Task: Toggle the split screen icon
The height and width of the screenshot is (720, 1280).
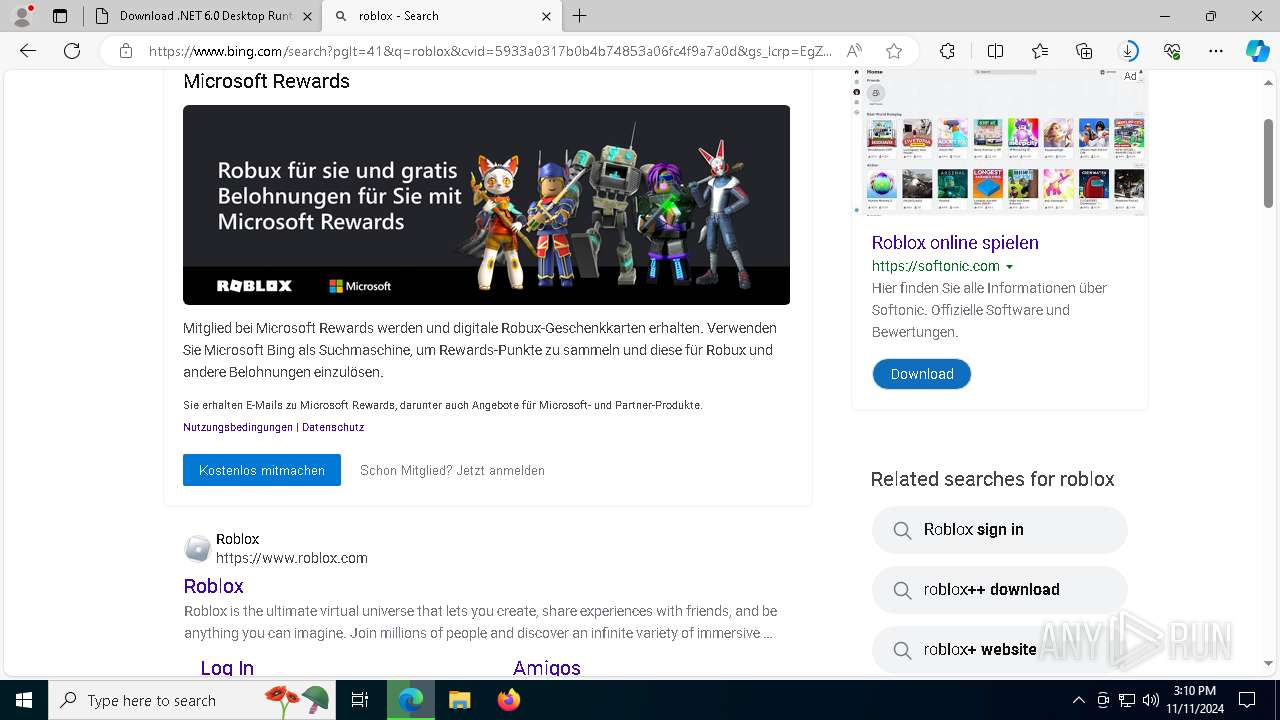Action: pos(995,51)
